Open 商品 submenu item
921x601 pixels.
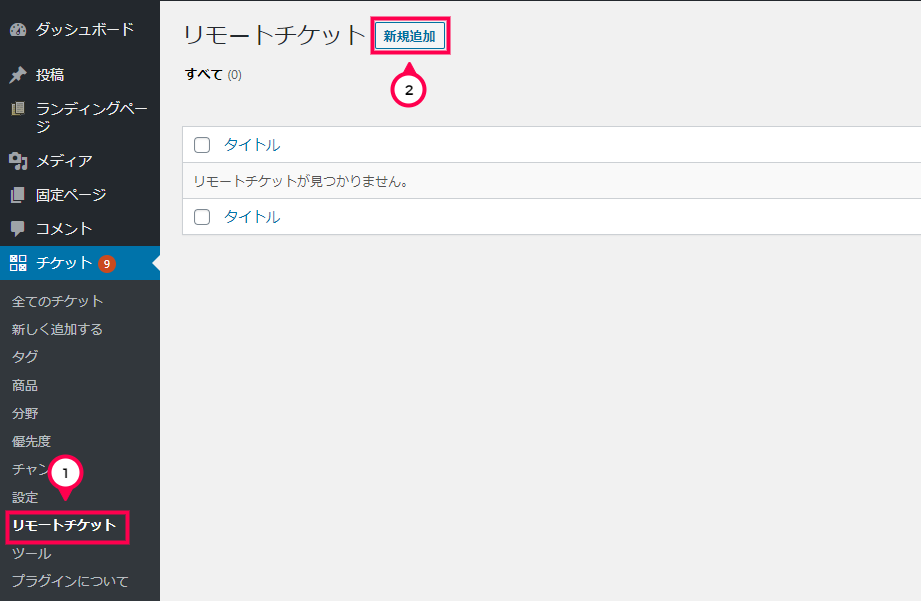click(x=25, y=385)
